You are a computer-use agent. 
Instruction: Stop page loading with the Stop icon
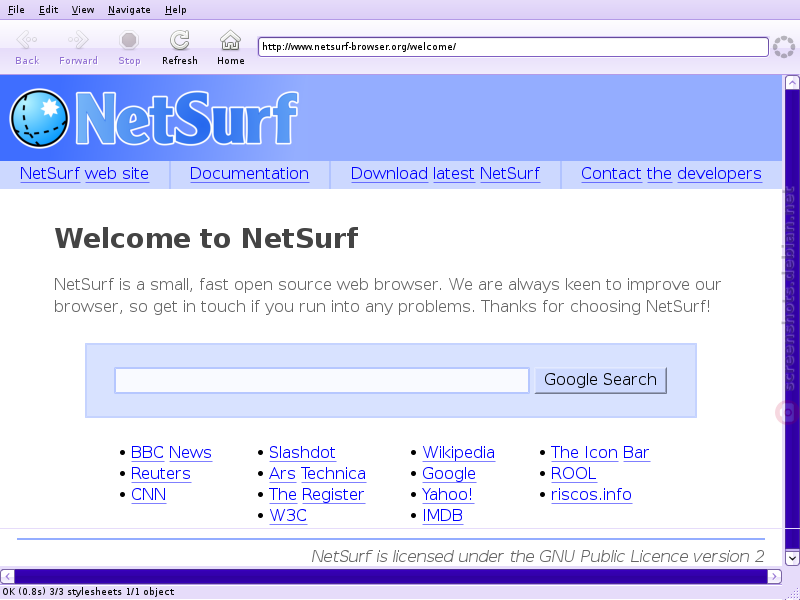point(129,40)
